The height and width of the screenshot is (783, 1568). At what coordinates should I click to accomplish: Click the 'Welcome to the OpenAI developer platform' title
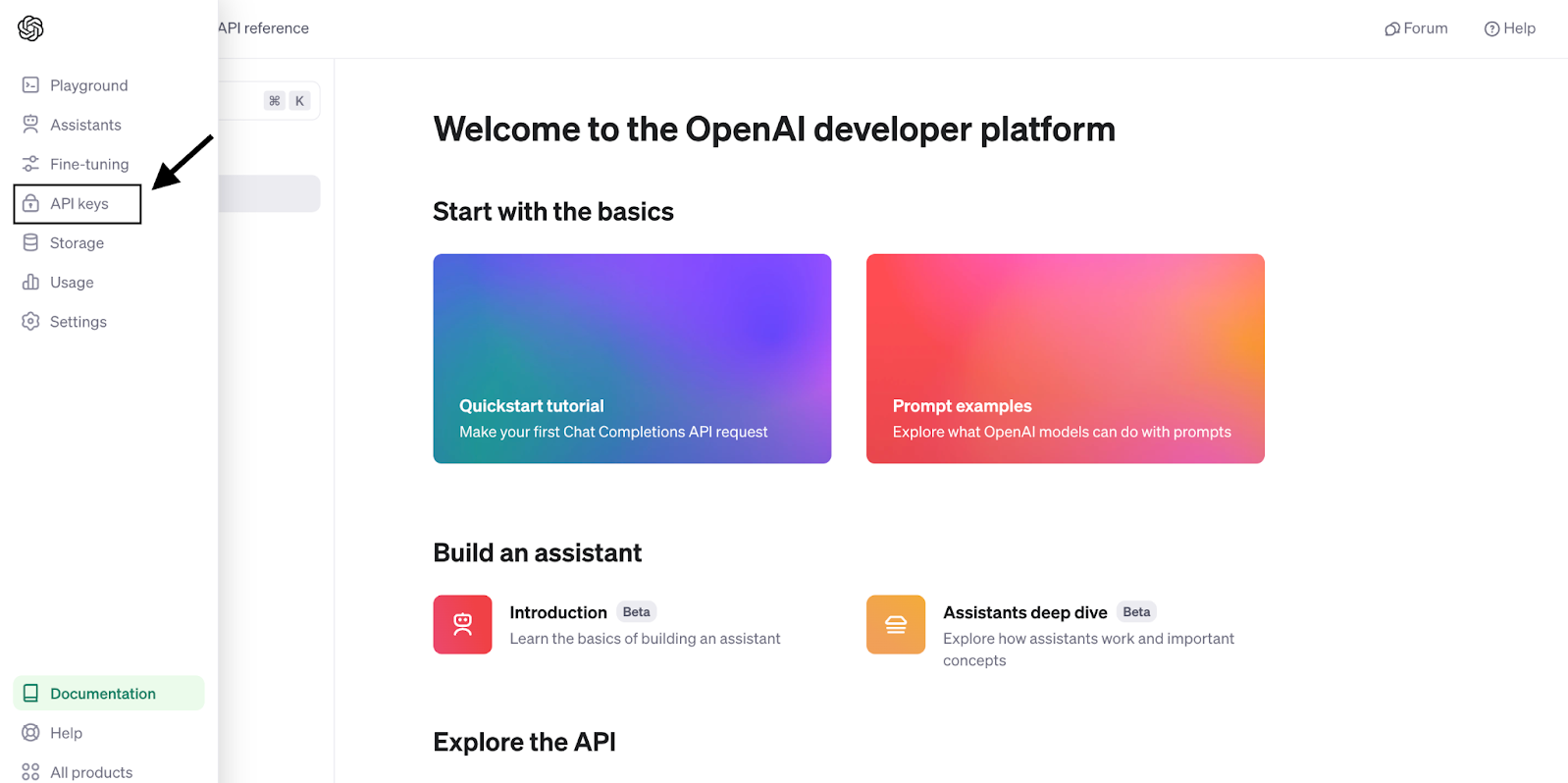click(774, 130)
